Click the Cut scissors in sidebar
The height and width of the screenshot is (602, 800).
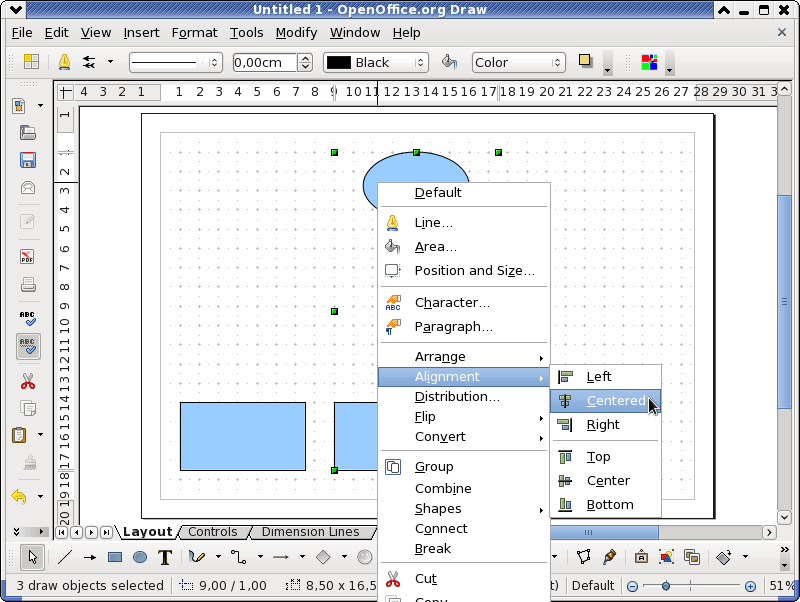(28, 381)
